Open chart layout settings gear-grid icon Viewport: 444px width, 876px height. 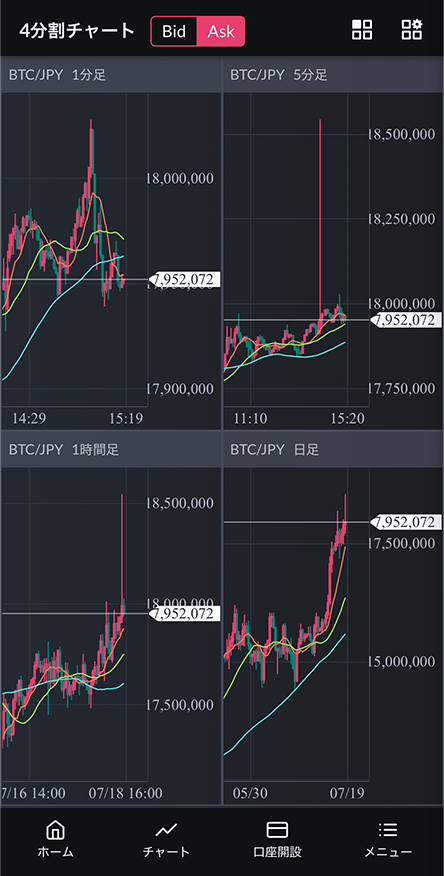click(x=412, y=30)
